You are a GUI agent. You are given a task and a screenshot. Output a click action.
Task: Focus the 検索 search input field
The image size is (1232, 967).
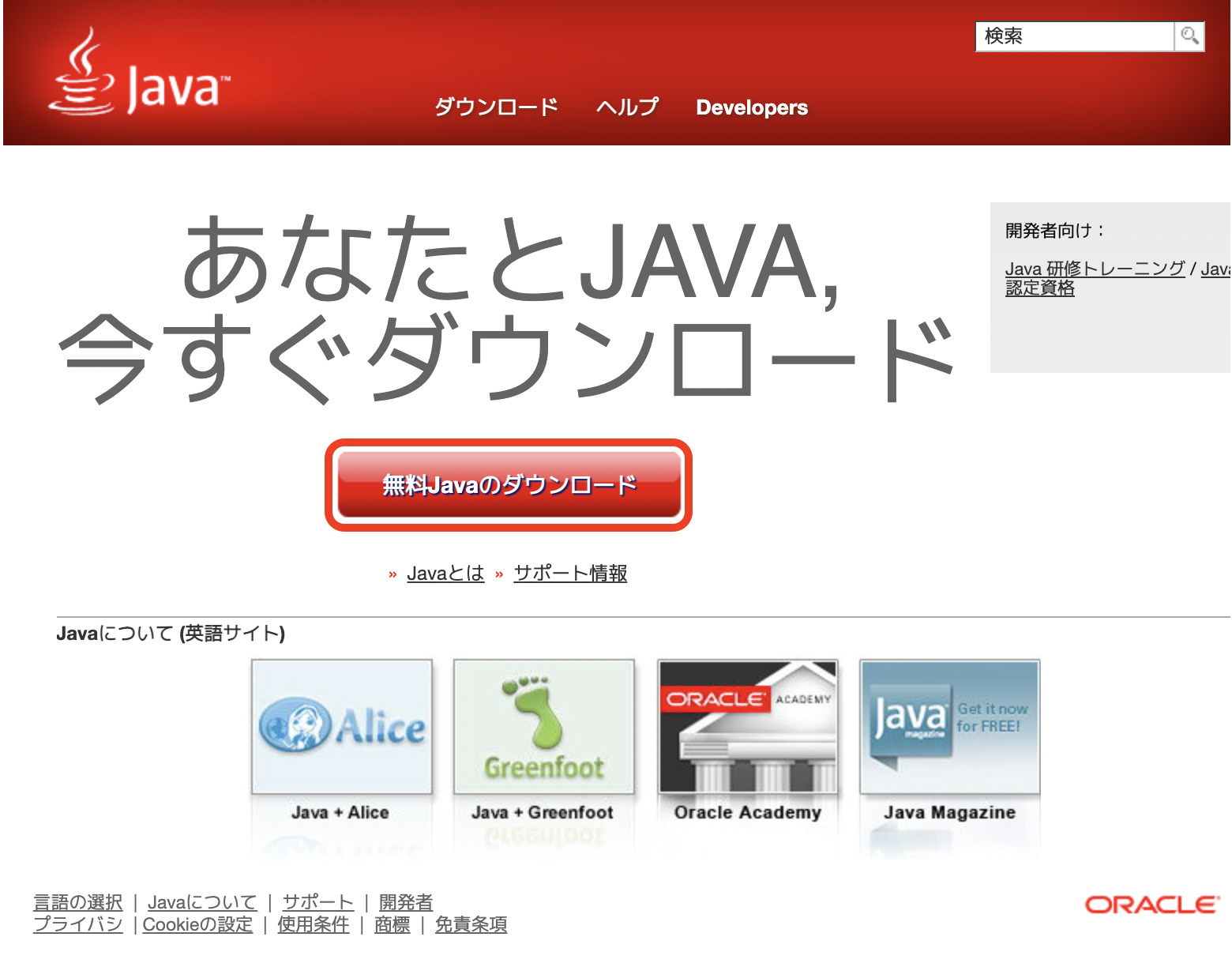(x=1075, y=36)
